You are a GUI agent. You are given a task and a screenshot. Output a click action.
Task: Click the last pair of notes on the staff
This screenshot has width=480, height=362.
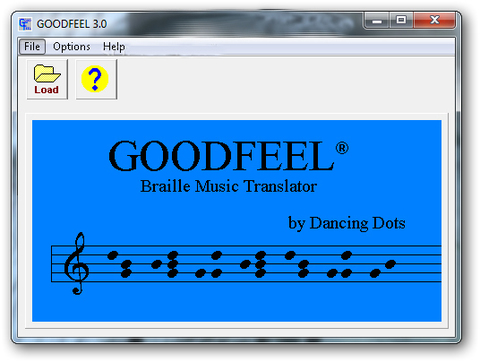coord(383,269)
